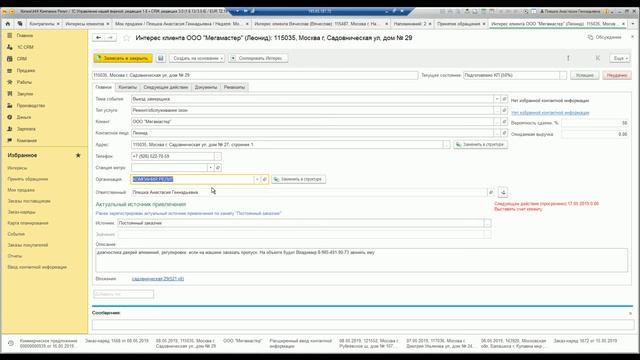The image size is (640, 360).
Task: Open Источник selection button
Action: [487, 223]
